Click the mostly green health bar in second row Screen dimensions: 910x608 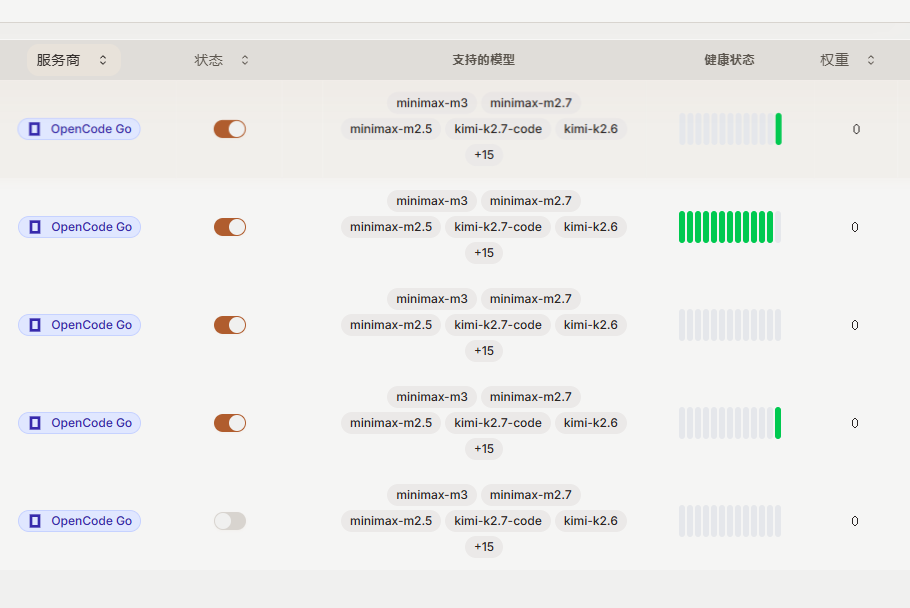coord(730,227)
